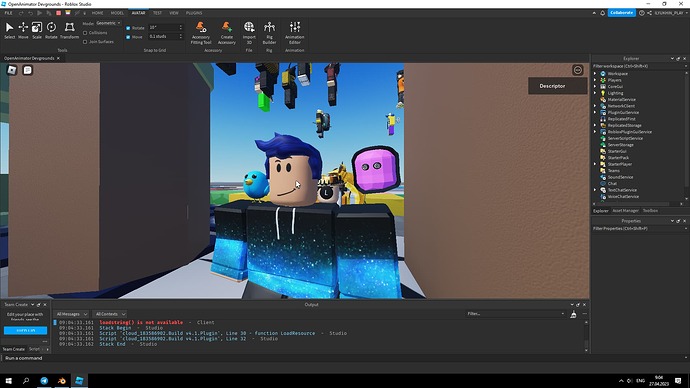Click the Collaborate button

click(621, 13)
